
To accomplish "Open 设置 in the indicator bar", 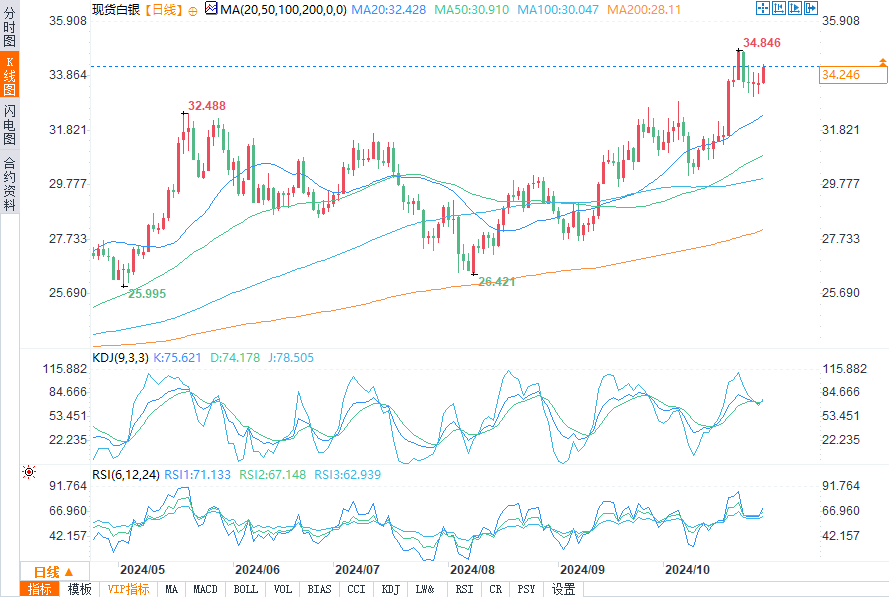I will 564,589.
